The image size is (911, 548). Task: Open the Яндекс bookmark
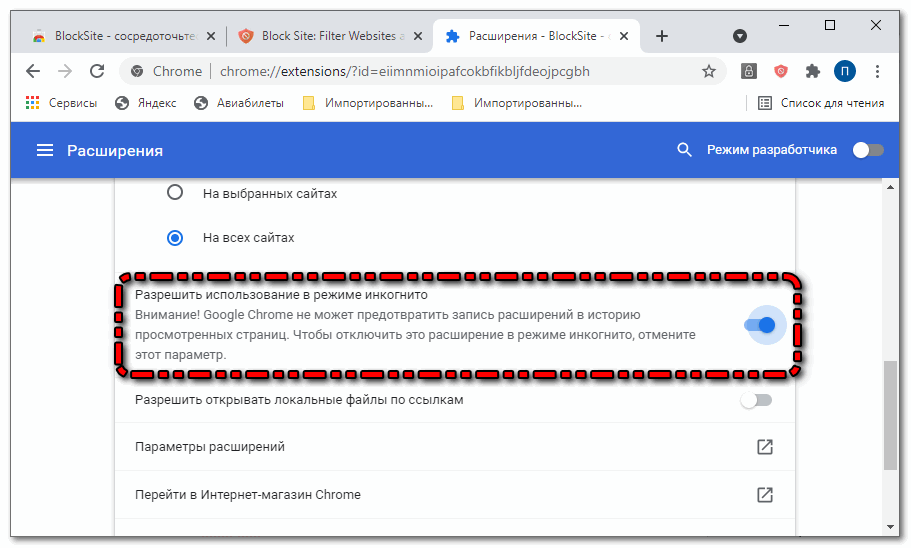146,103
